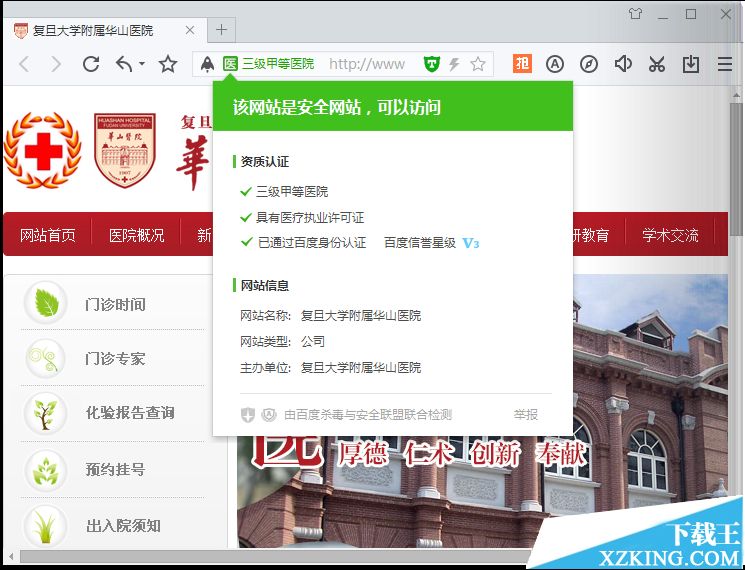
Task: Click the green security shield icon
Action: coord(431,64)
